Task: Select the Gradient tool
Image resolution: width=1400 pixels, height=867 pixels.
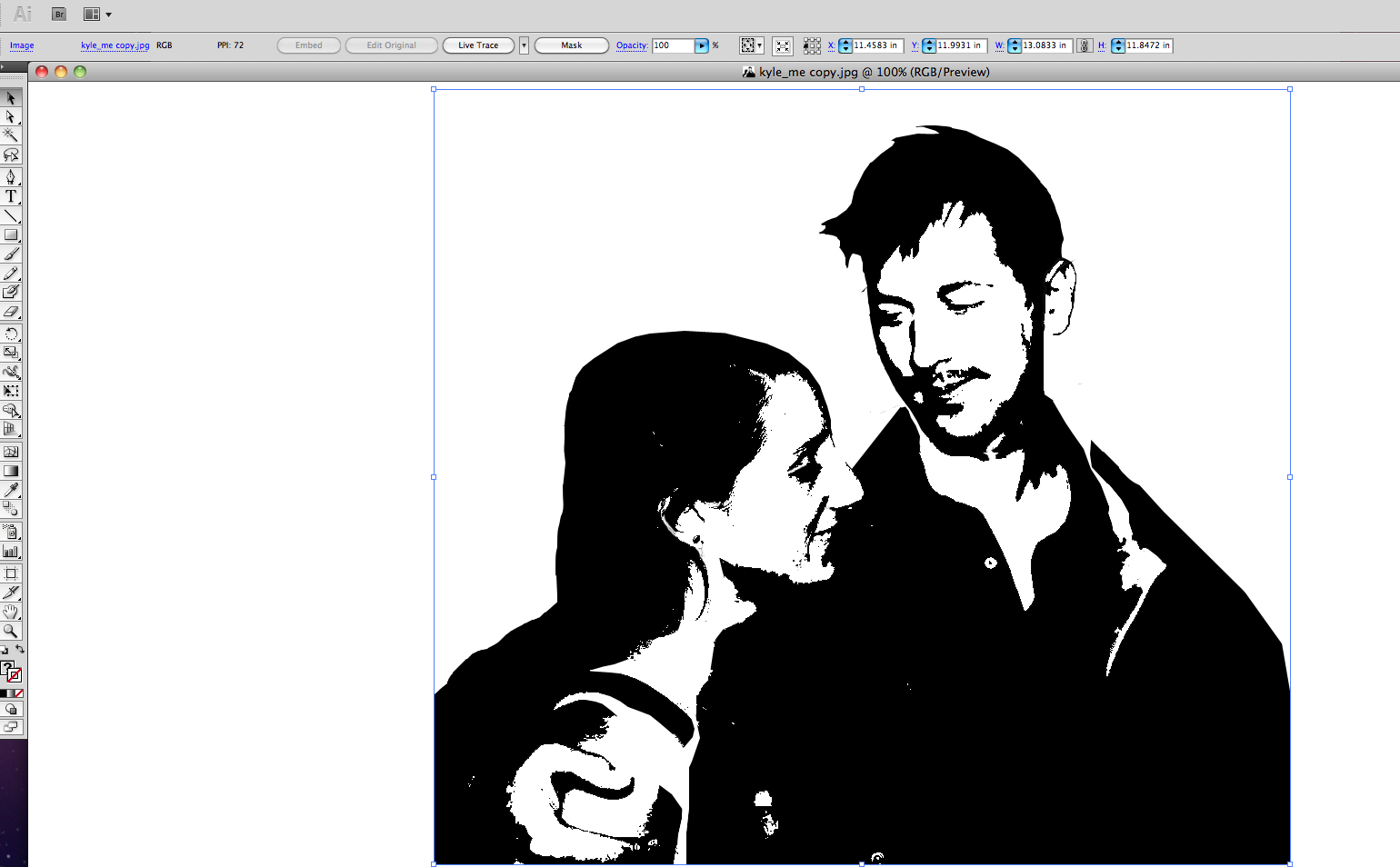Action: pos(11,471)
